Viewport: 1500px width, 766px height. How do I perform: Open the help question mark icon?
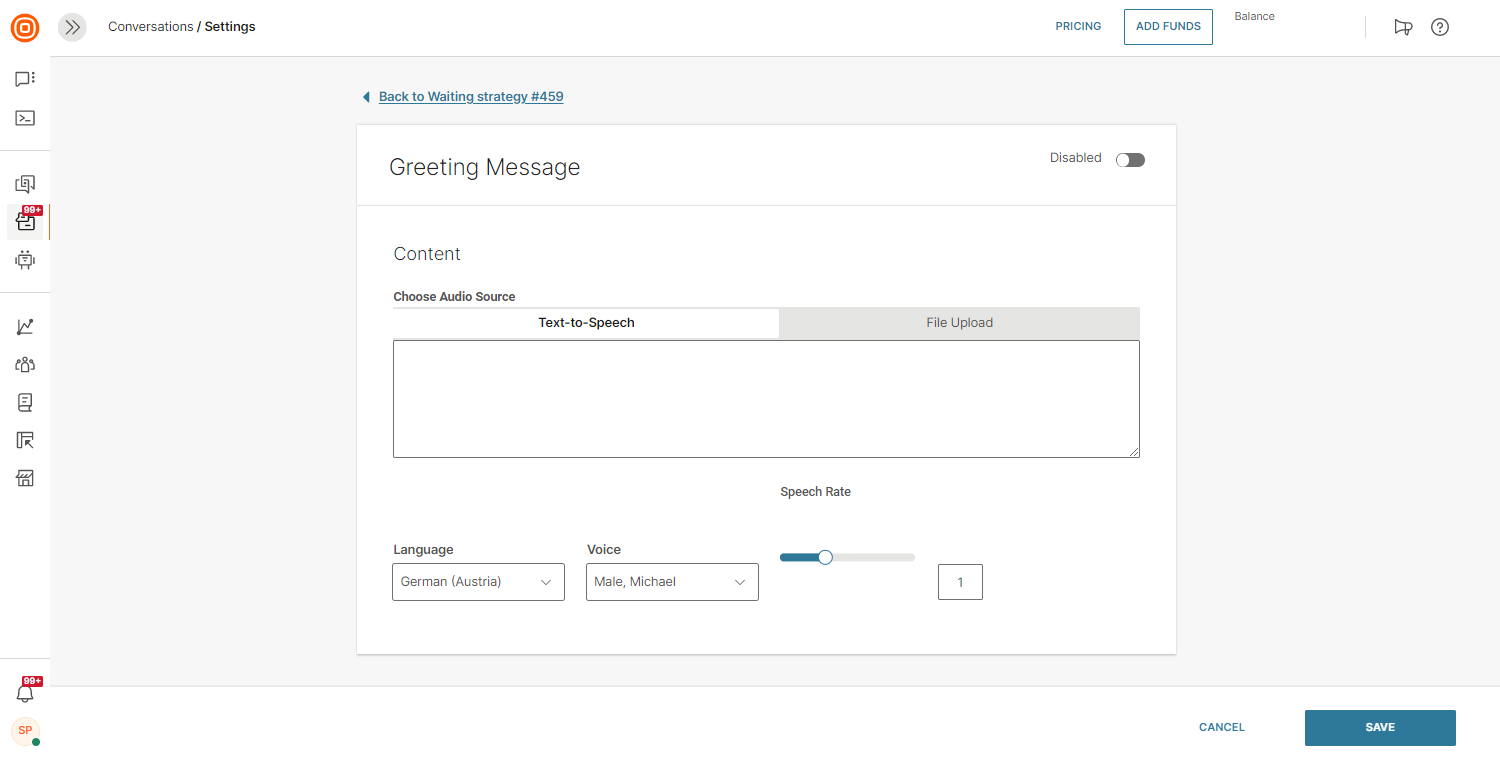(x=1440, y=28)
